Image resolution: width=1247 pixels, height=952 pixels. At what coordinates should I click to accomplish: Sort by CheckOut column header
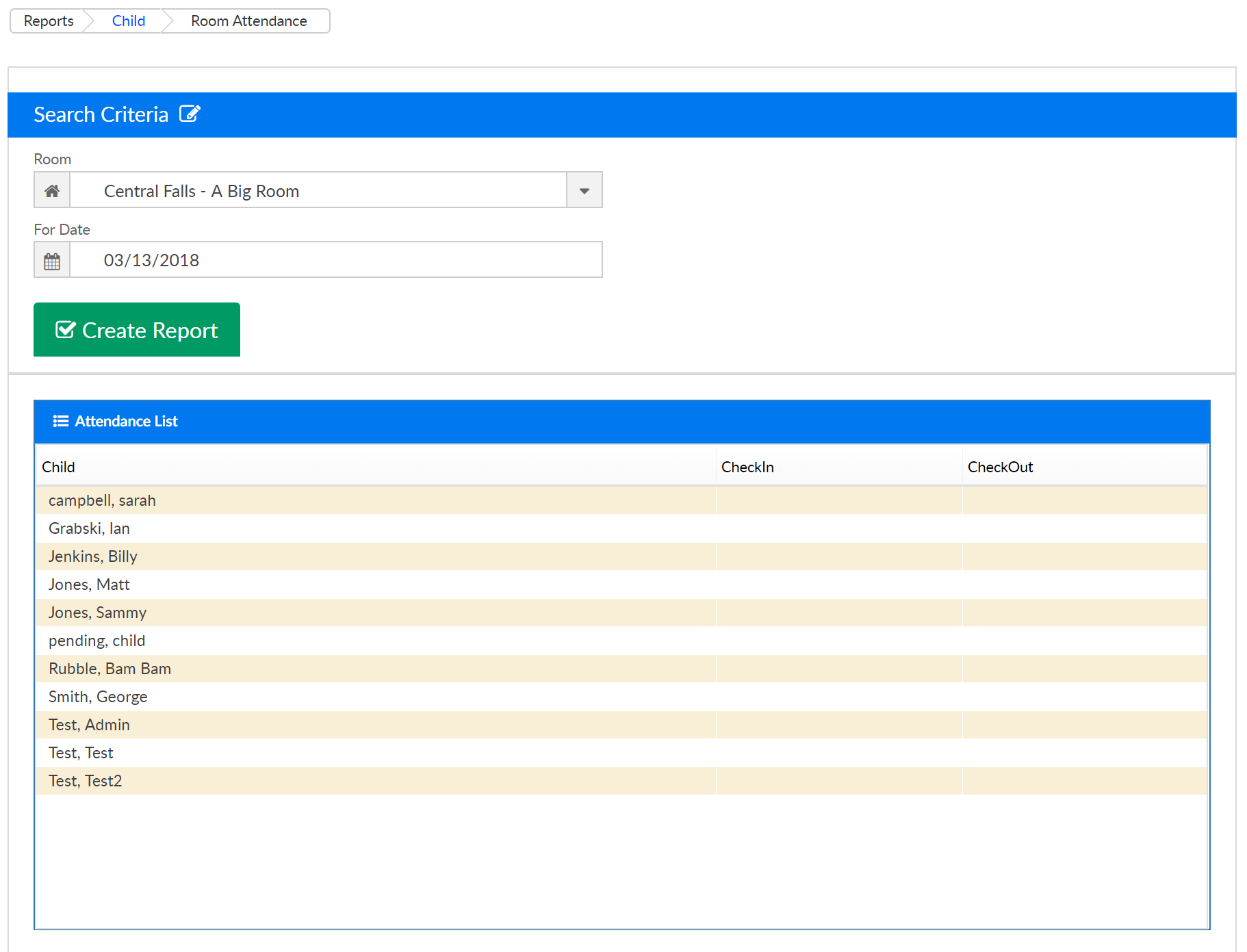pyautogui.click(x=1085, y=467)
